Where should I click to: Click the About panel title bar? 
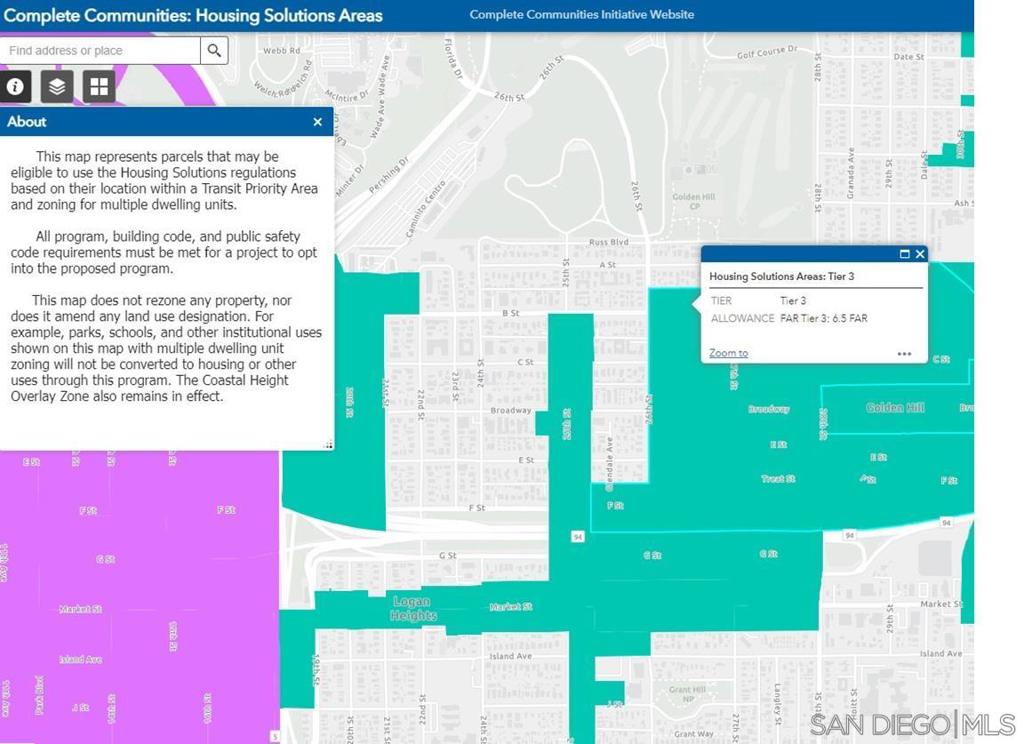click(150, 122)
